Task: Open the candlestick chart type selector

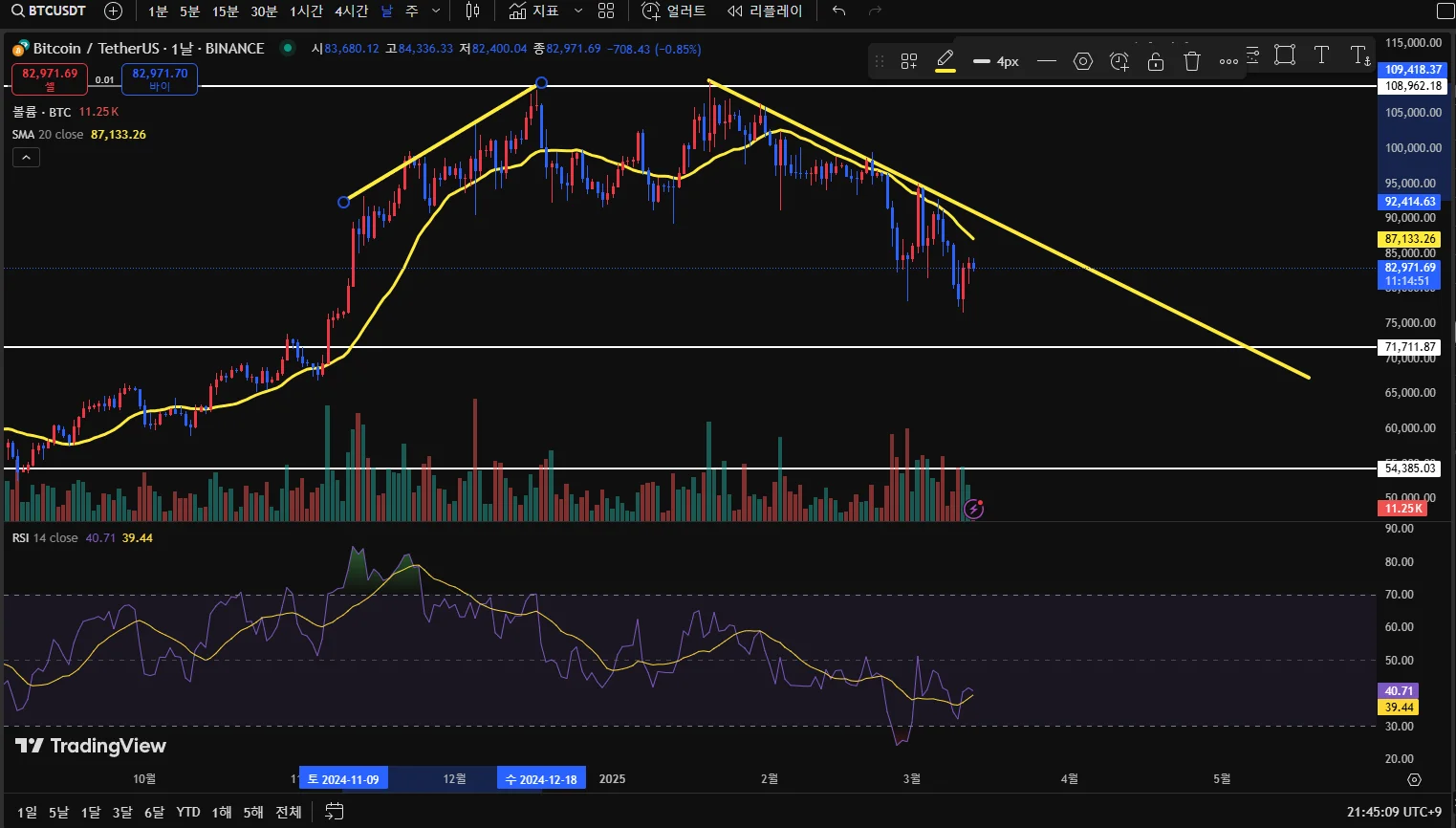Action: (x=472, y=11)
